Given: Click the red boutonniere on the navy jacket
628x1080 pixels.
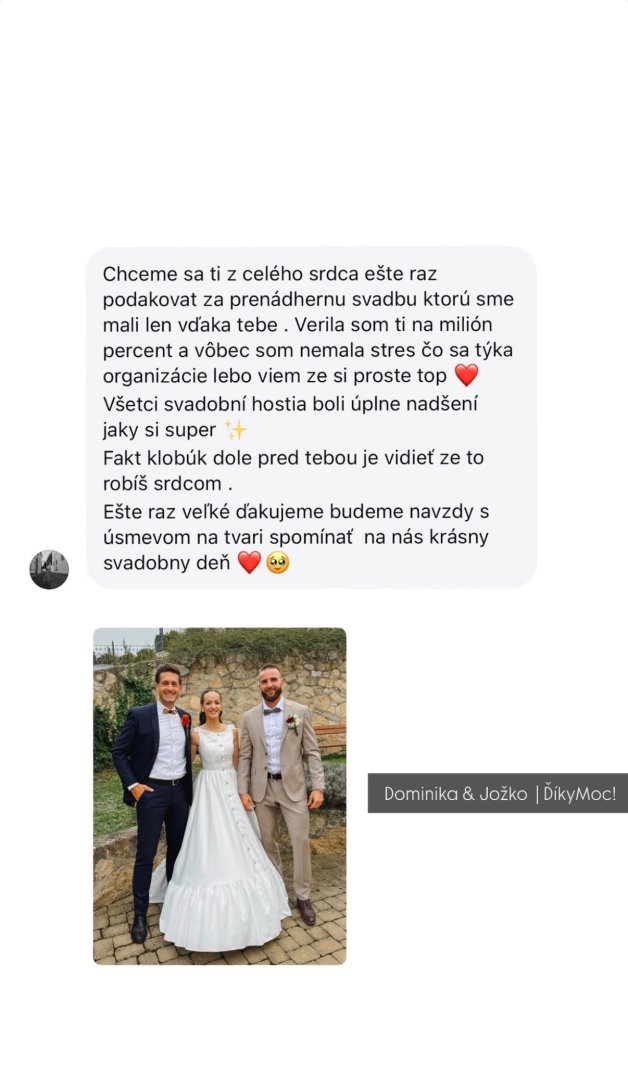Looking at the screenshot, I should pos(185,719).
